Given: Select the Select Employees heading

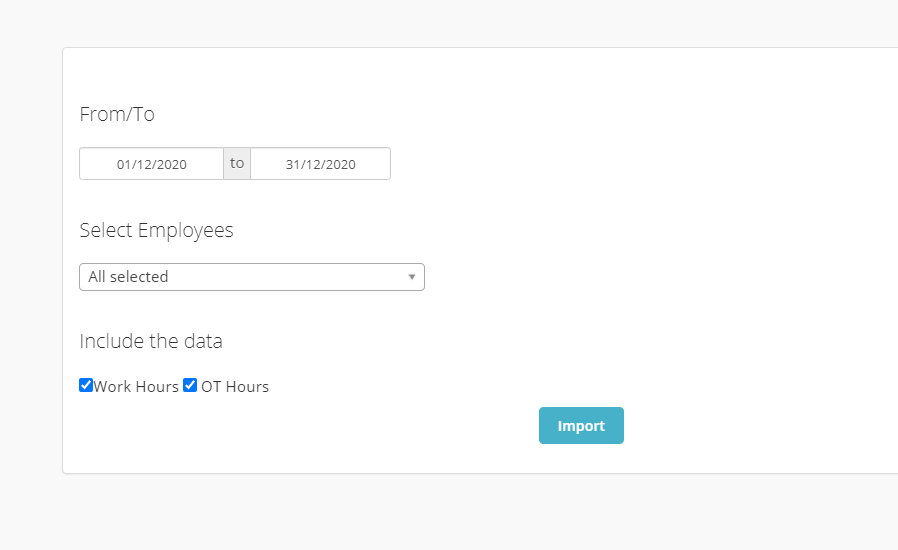Looking at the screenshot, I should tap(156, 230).
